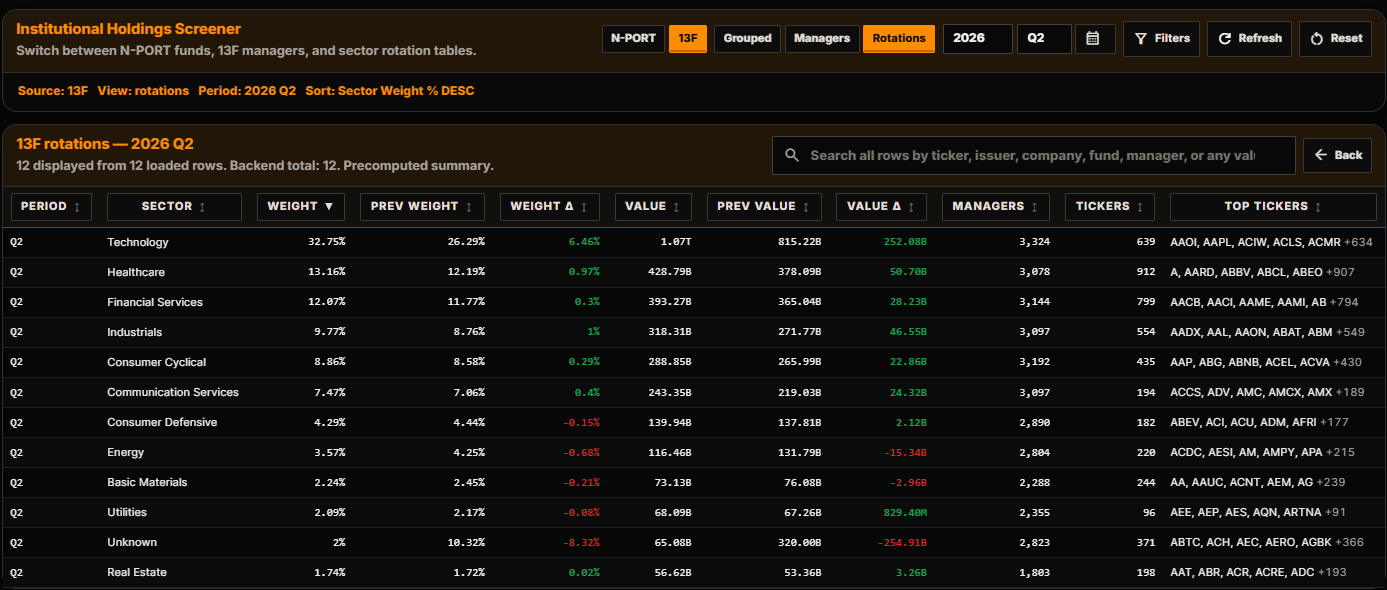Viewport: 1387px width, 590px height.
Task: Select the Rotations view
Action: [x=899, y=38]
